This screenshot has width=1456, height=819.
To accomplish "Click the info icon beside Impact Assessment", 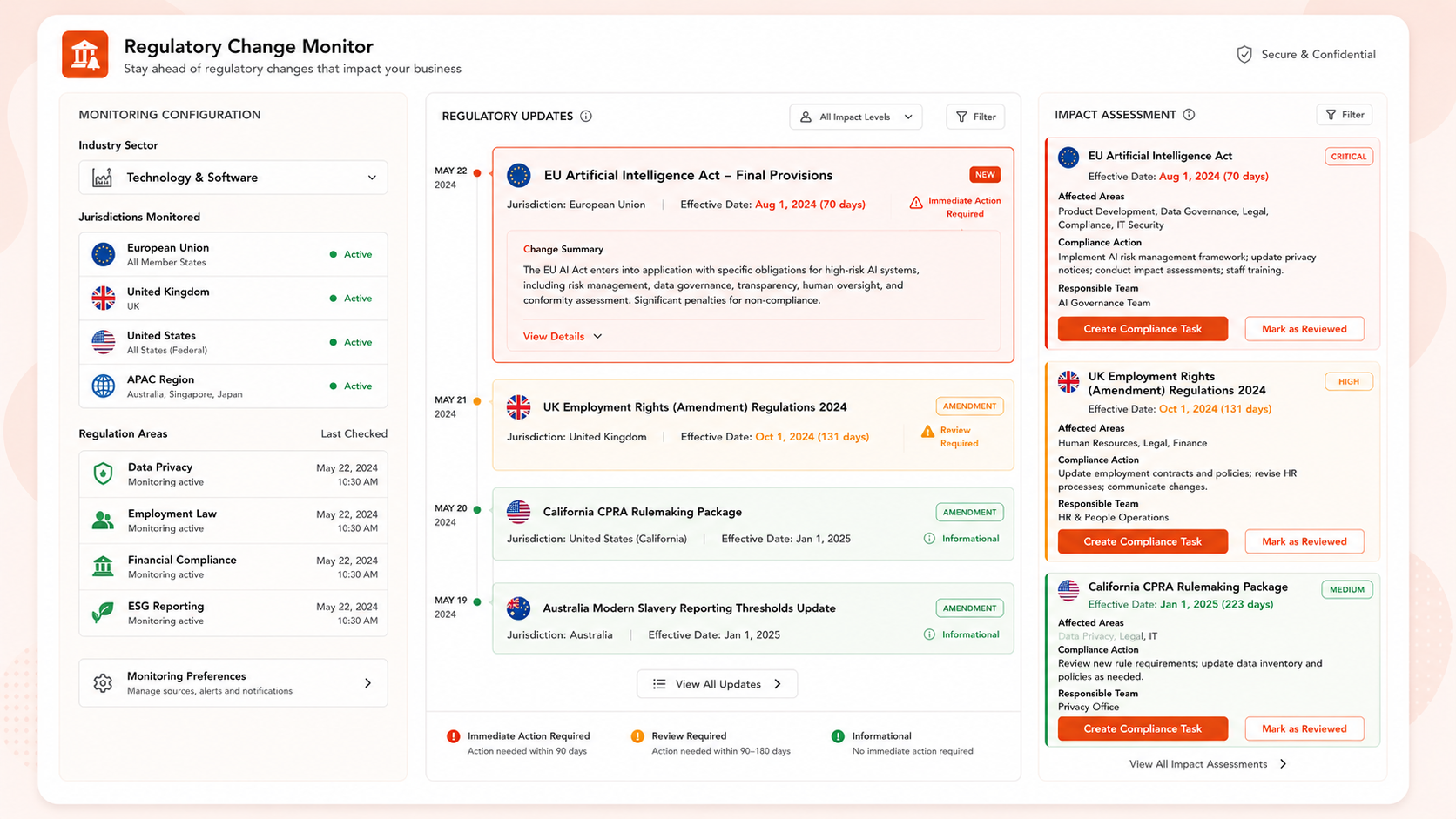I will (1190, 115).
